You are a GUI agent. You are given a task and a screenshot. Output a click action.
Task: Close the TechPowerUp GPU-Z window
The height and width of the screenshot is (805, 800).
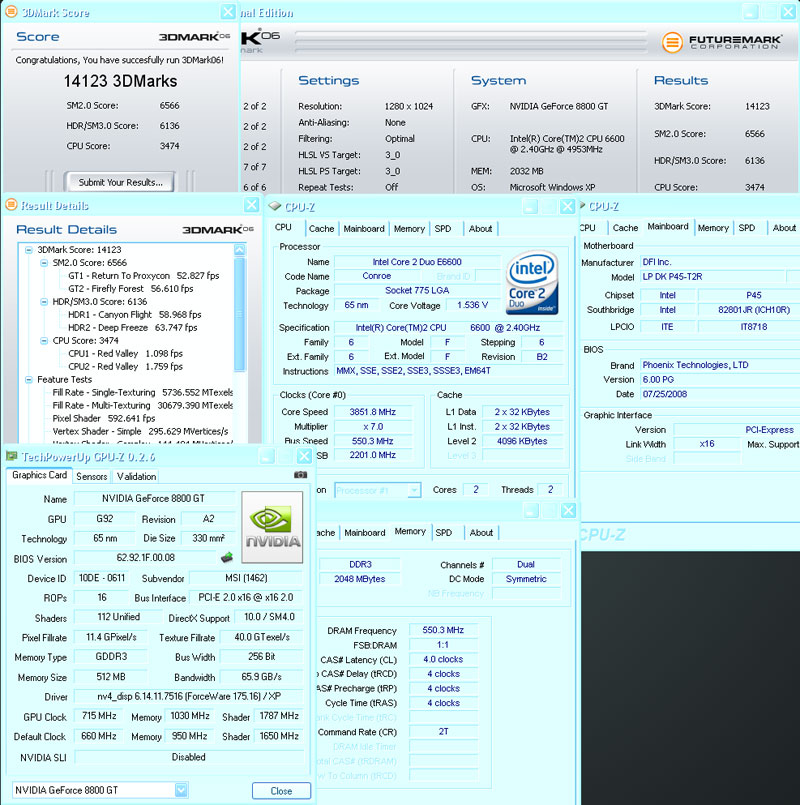pos(304,456)
